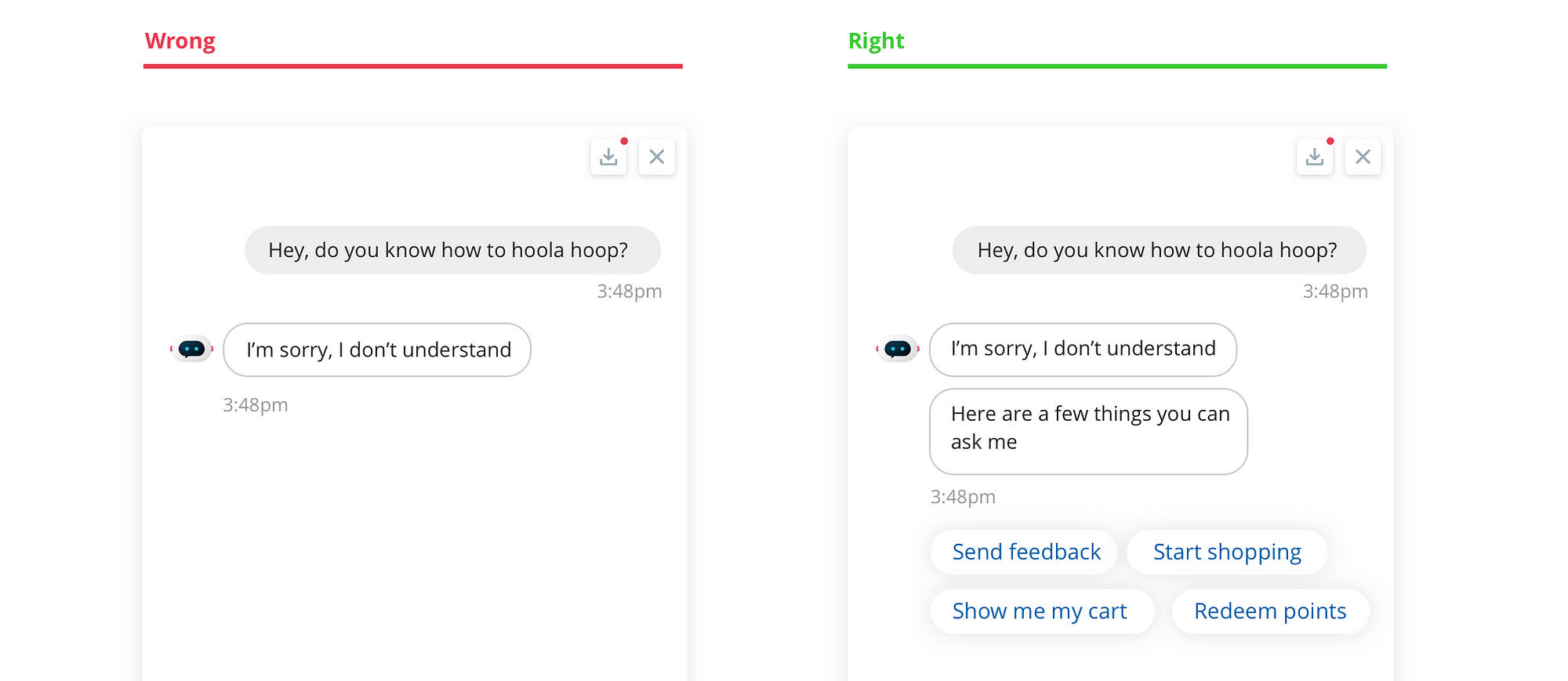Image resolution: width=1568 pixels, height=681 pixels.
Task: Click timestamp under user message in Wrong panel
Action: pos(629,292)
